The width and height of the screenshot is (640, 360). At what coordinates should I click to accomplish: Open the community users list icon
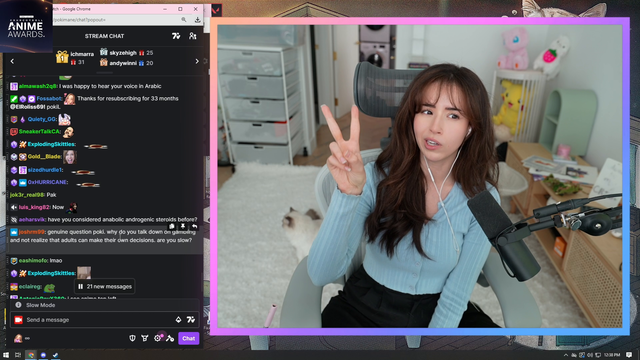(192, 36)
